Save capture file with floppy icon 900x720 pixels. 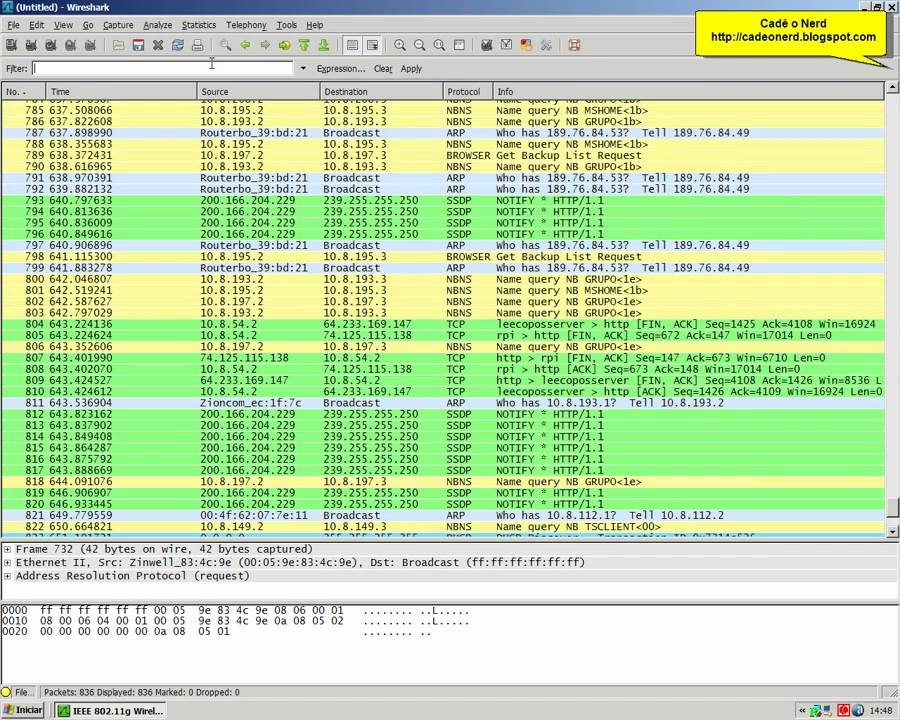(x=138, y=45)
